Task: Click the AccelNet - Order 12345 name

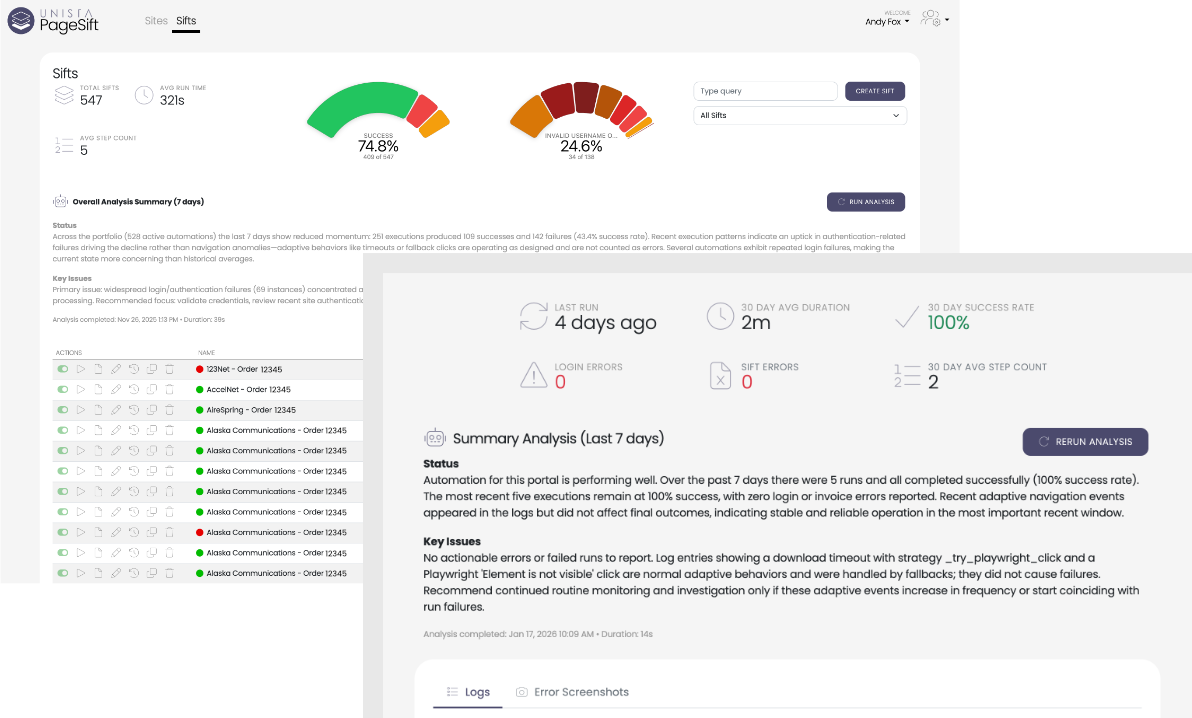Action: point(249,389)
